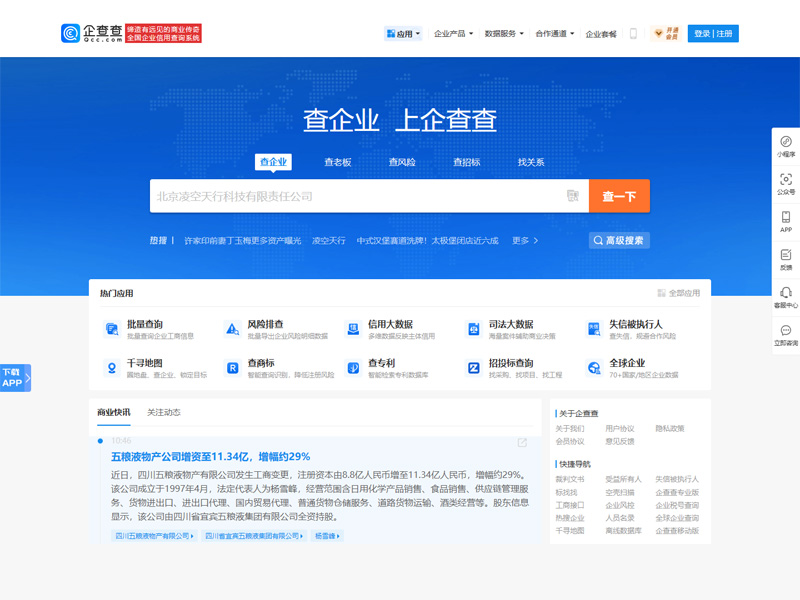
Task: Click the 司法大数据 judicial data icon
Action: (x=475, y=327)
